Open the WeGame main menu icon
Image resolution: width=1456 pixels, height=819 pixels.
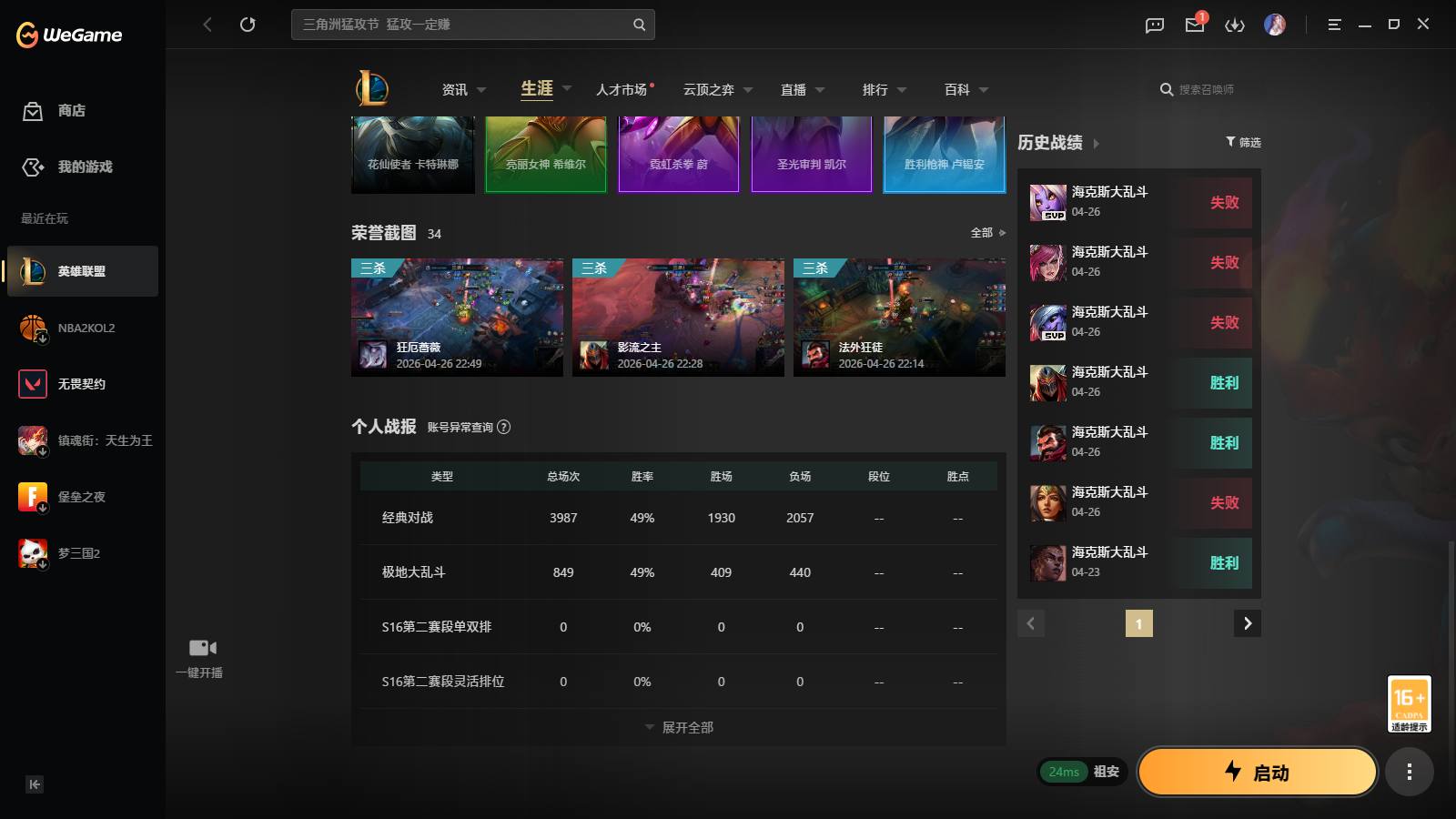point(1334,25)
